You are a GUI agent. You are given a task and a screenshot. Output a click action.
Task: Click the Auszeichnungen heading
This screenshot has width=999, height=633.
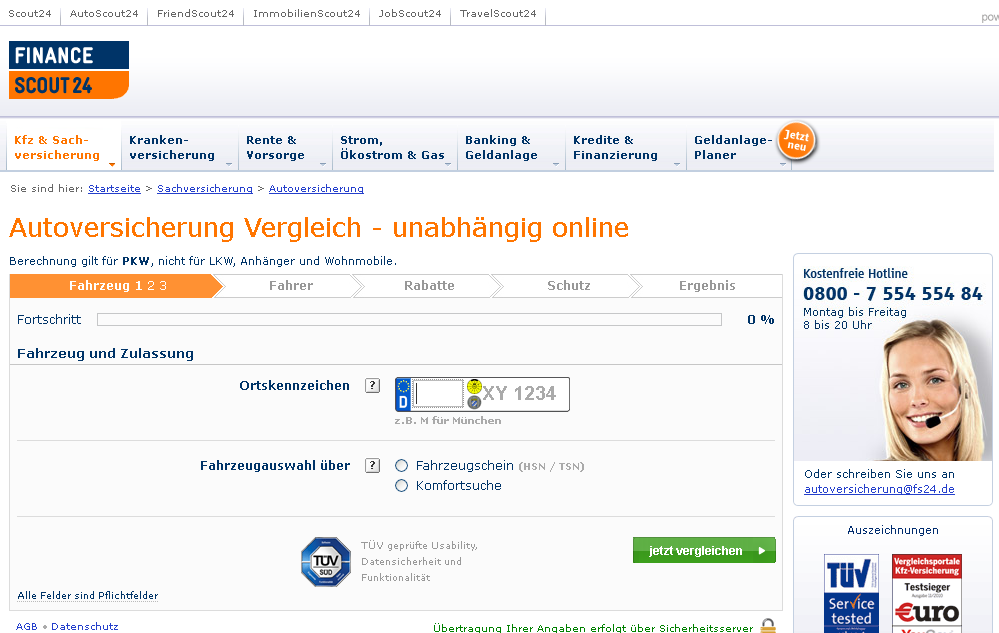(893, 530)
